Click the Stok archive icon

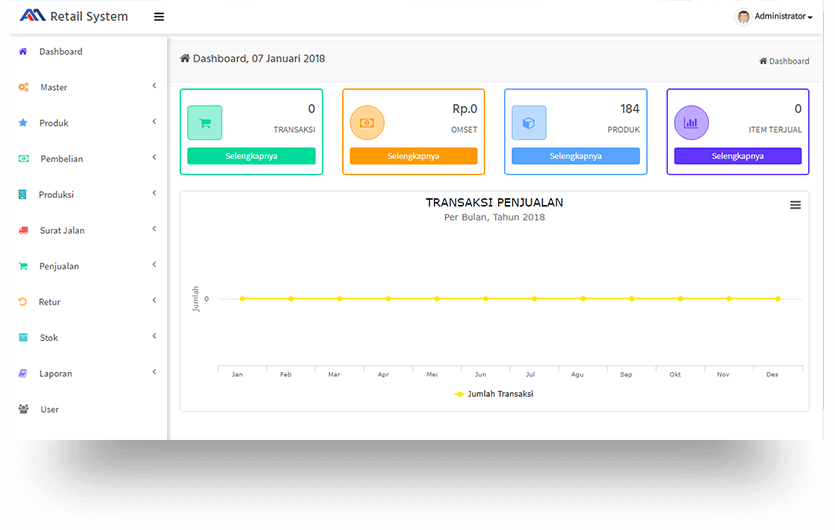pyautogui.click(x=23, y=337)
